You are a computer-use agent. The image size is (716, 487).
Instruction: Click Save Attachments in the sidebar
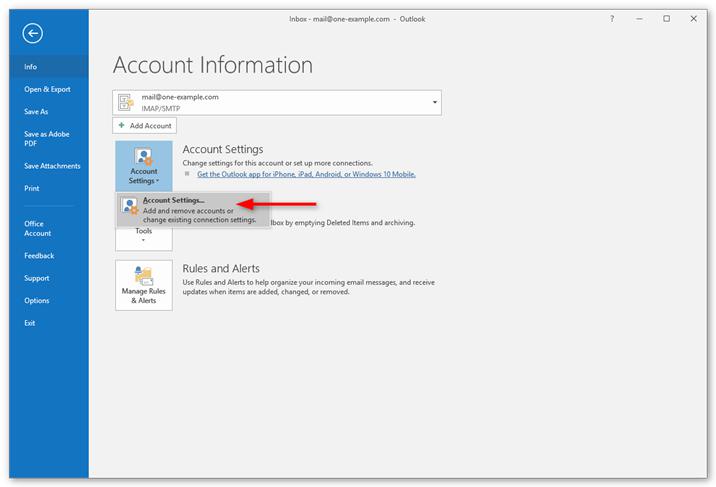pyautogui.click(x=50, y=165)
